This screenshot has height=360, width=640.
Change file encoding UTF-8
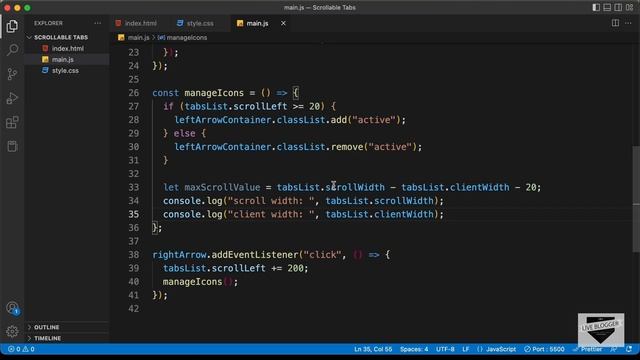point(445,349)
